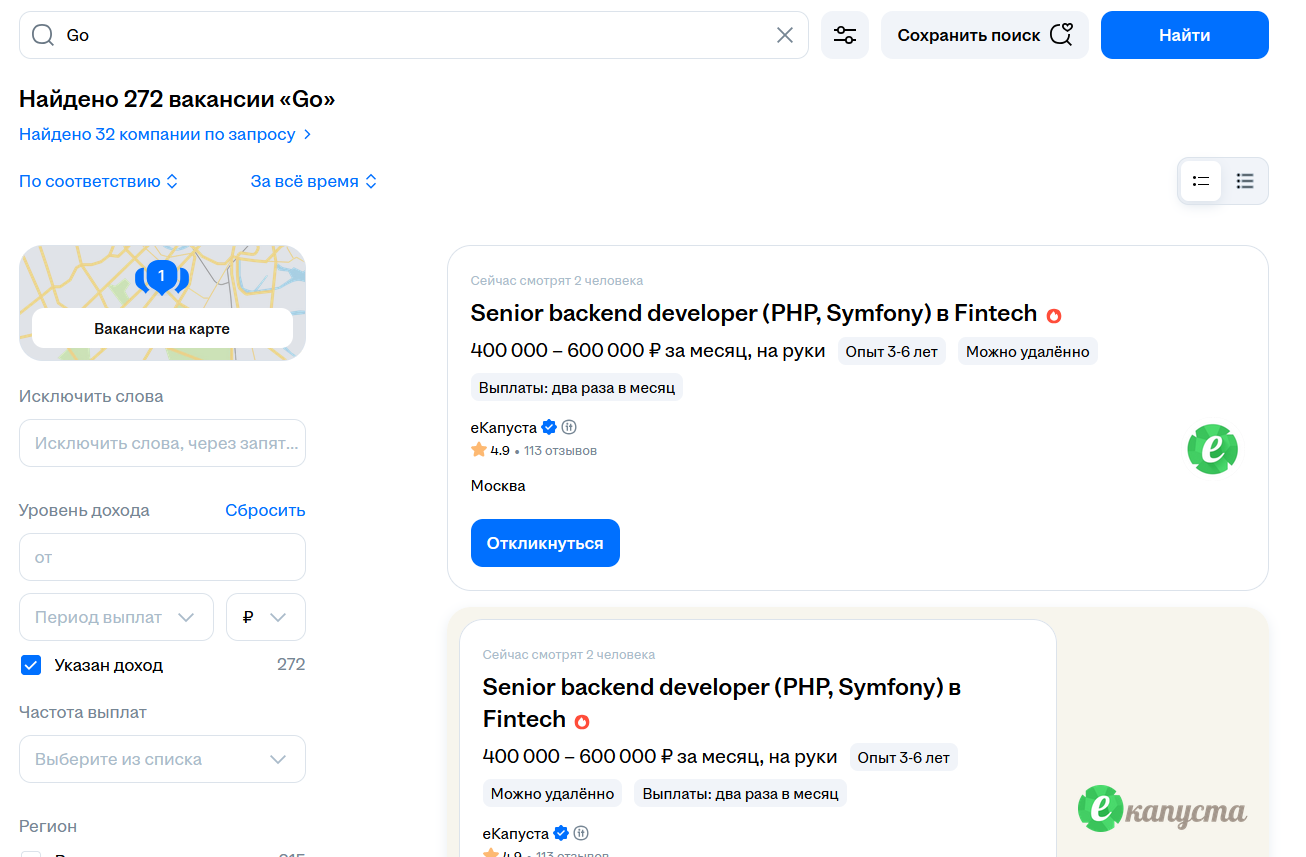Open the advanced search filters icon
The image size is (1306, 857).
[x=845, y=34]
